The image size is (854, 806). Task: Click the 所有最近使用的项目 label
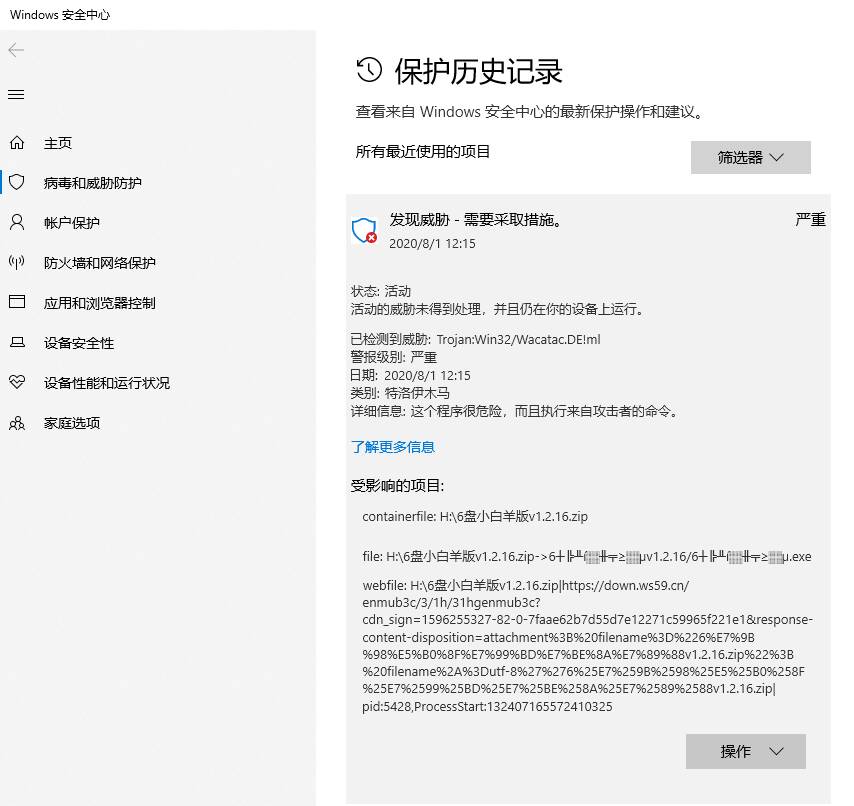[423, 151]
